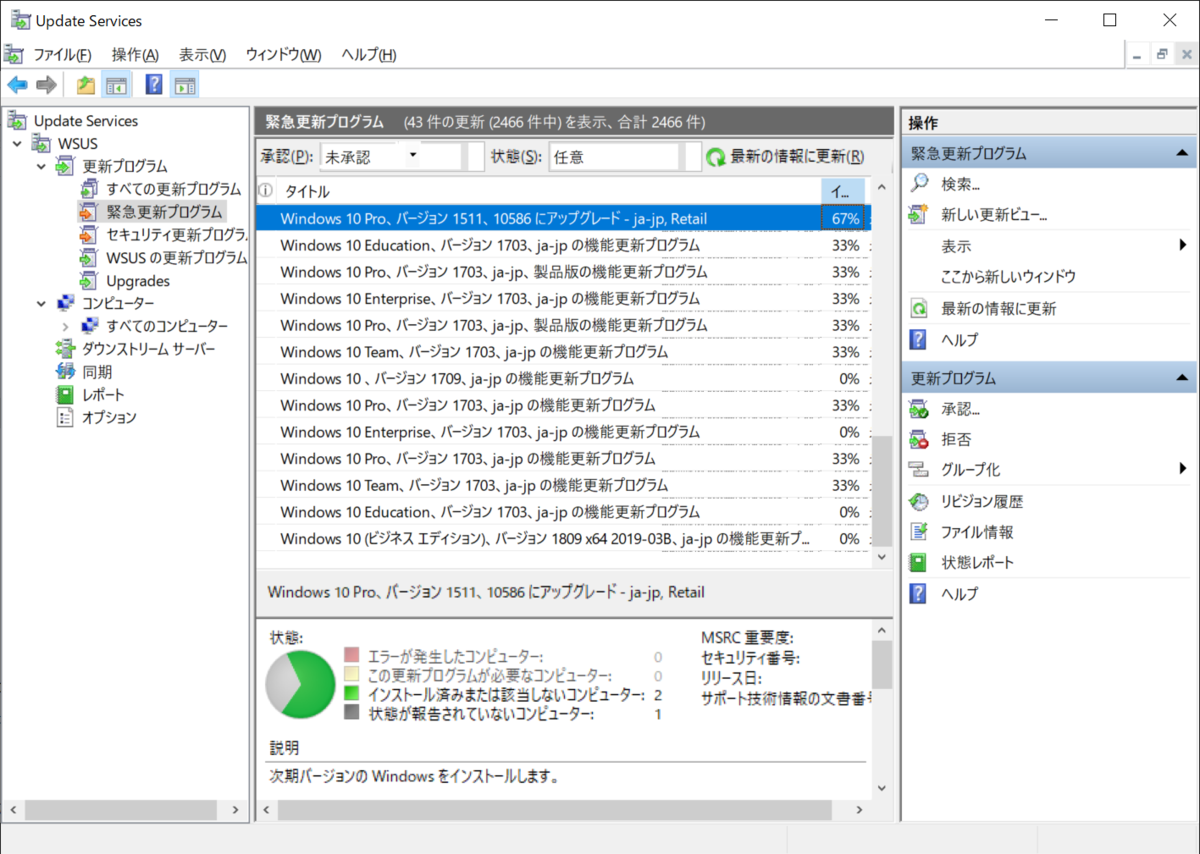This screenshot has height=854, width=1200.
Task: Click the 承認... approve icon
Action: point(919,409)
